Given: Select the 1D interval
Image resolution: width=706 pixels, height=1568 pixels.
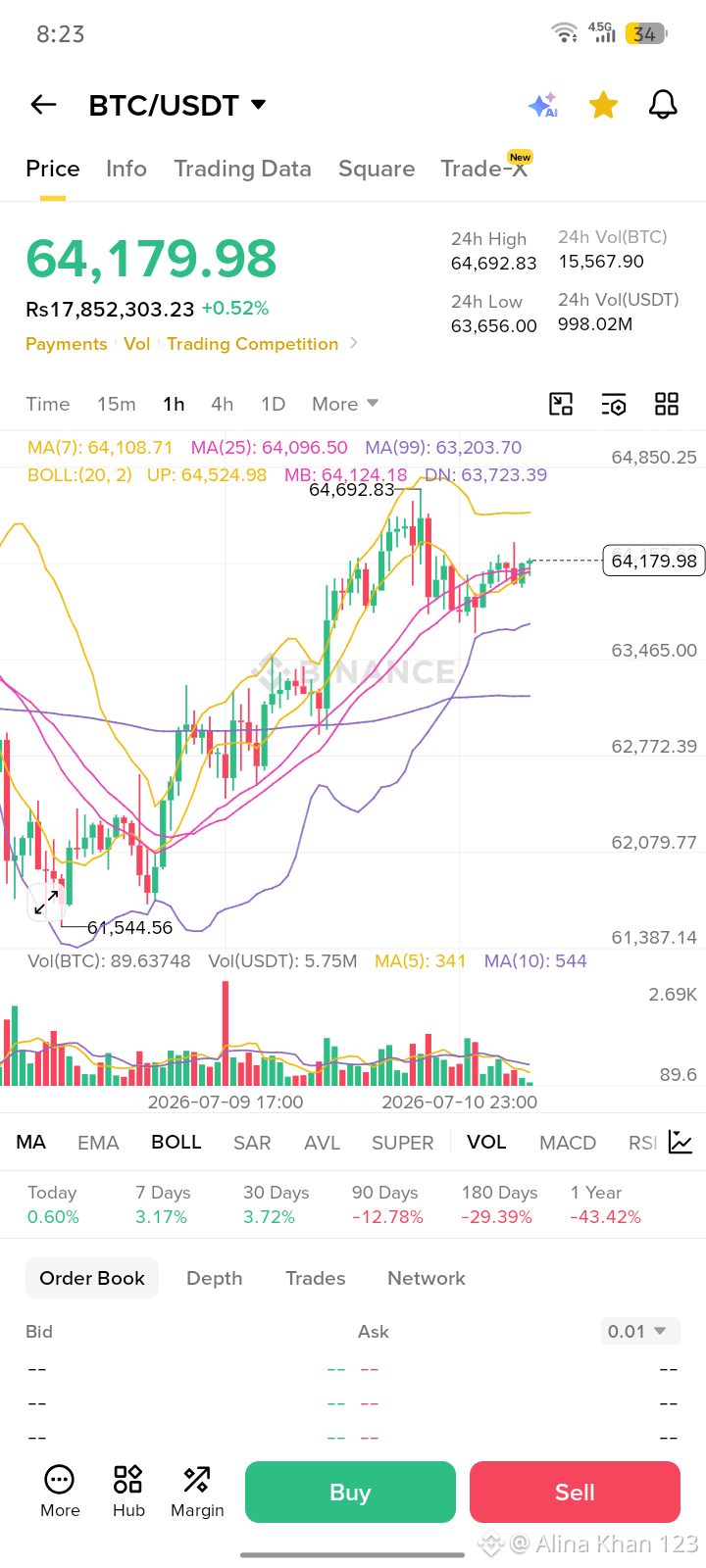Looking at the screenshot, I should pos(273,404).
